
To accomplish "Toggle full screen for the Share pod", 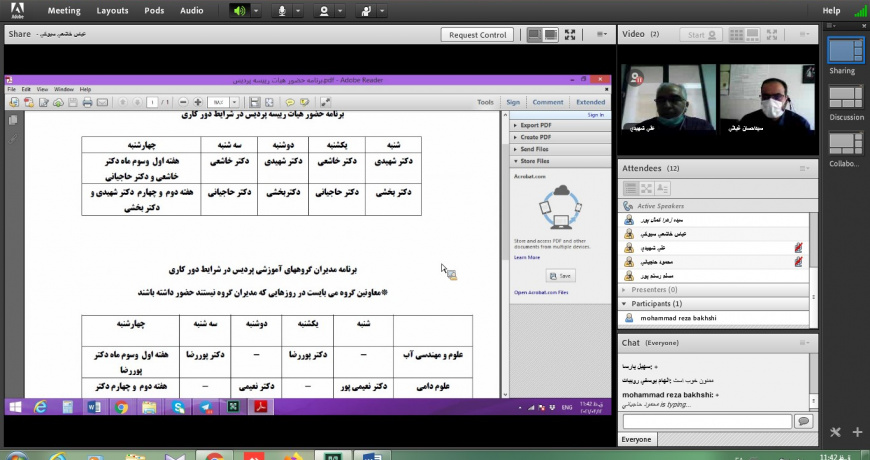I will 570,34.
